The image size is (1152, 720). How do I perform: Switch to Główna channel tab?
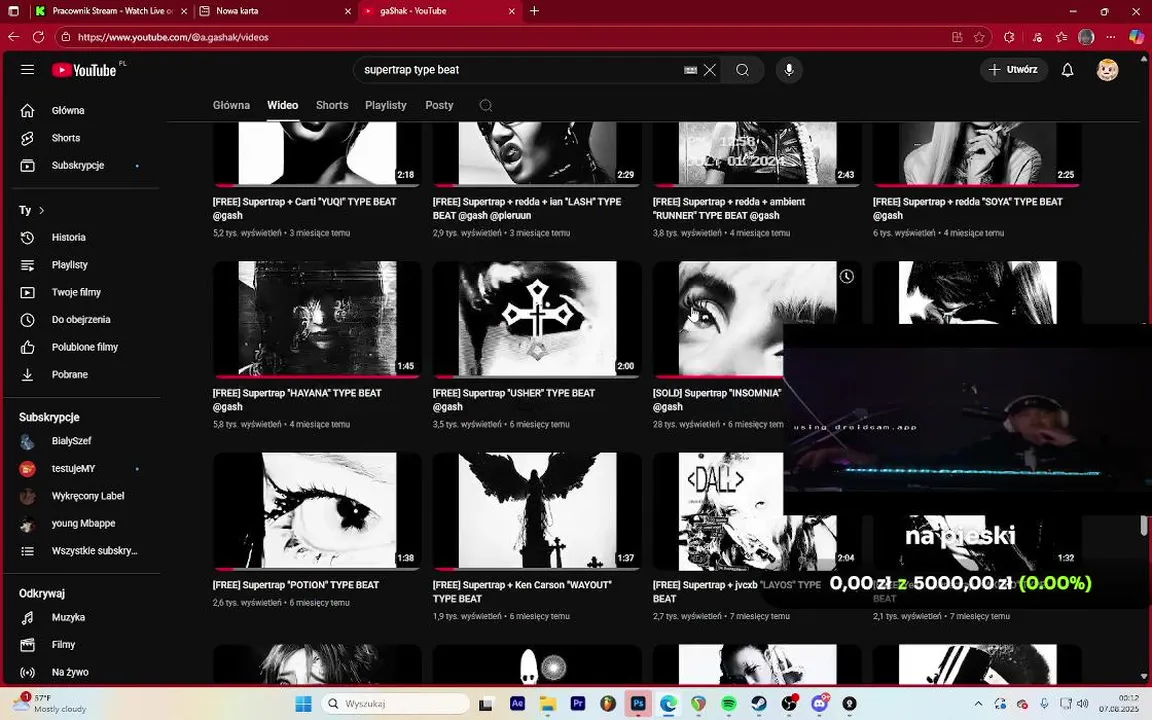click(231, 105)
